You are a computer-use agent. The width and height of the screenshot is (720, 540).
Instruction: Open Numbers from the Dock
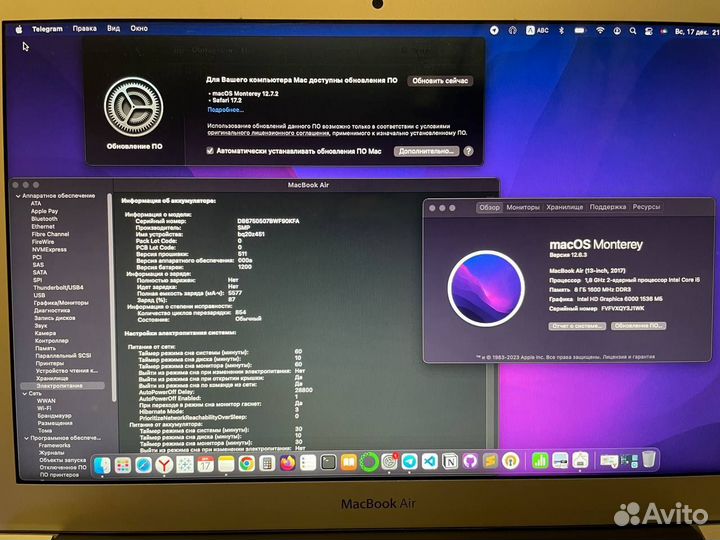point(540,460)
